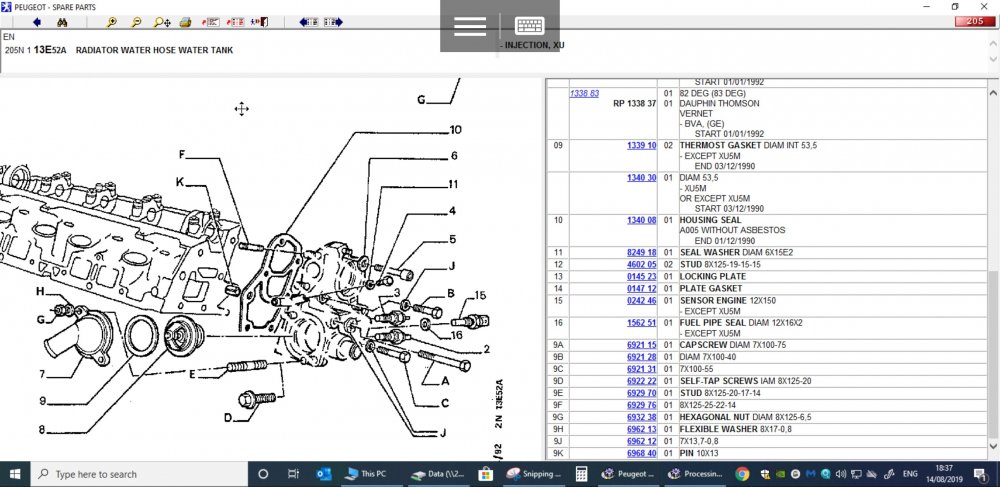Click the exit door toolbar icon
The height and width of the screenshot is (487, 1000).
(x=260, y=22)
